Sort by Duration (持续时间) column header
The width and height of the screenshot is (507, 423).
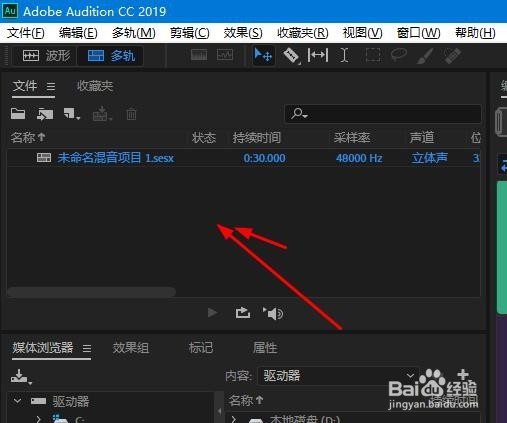(x=256, y=137)
